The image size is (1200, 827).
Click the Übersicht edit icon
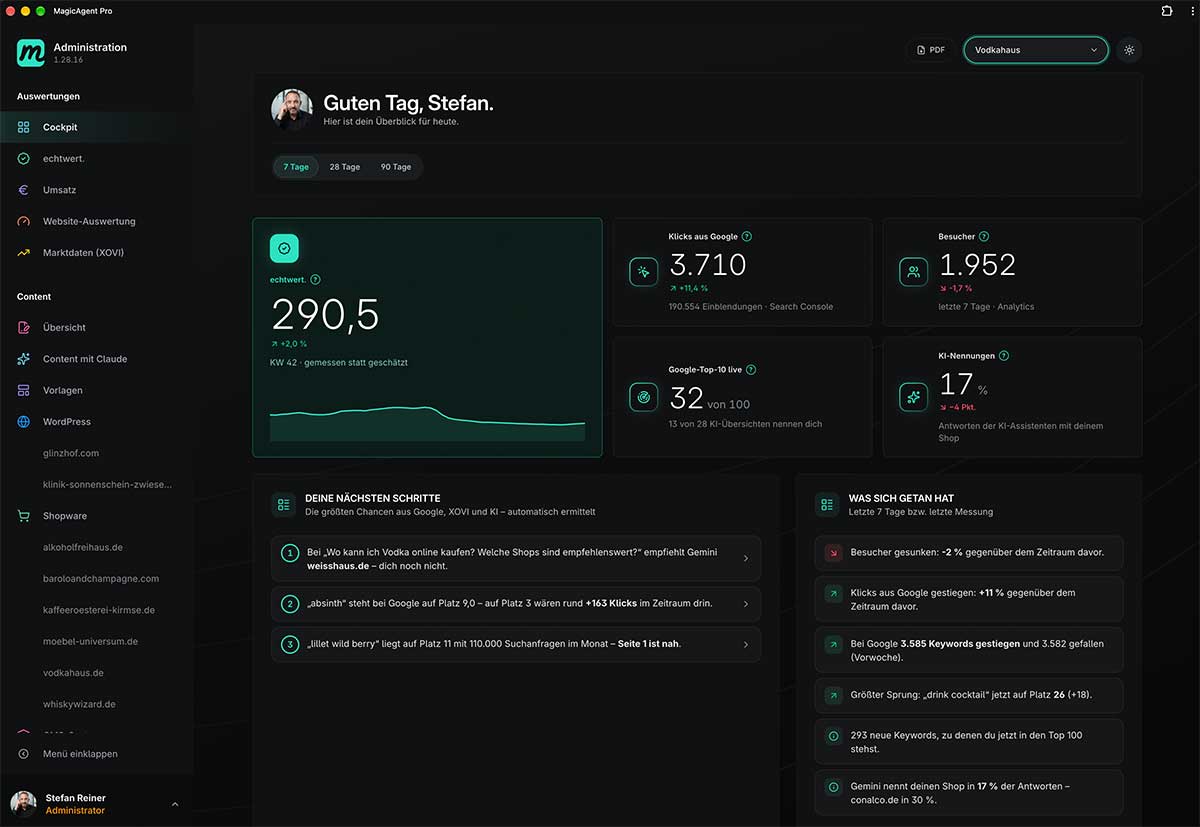point(24,327)
